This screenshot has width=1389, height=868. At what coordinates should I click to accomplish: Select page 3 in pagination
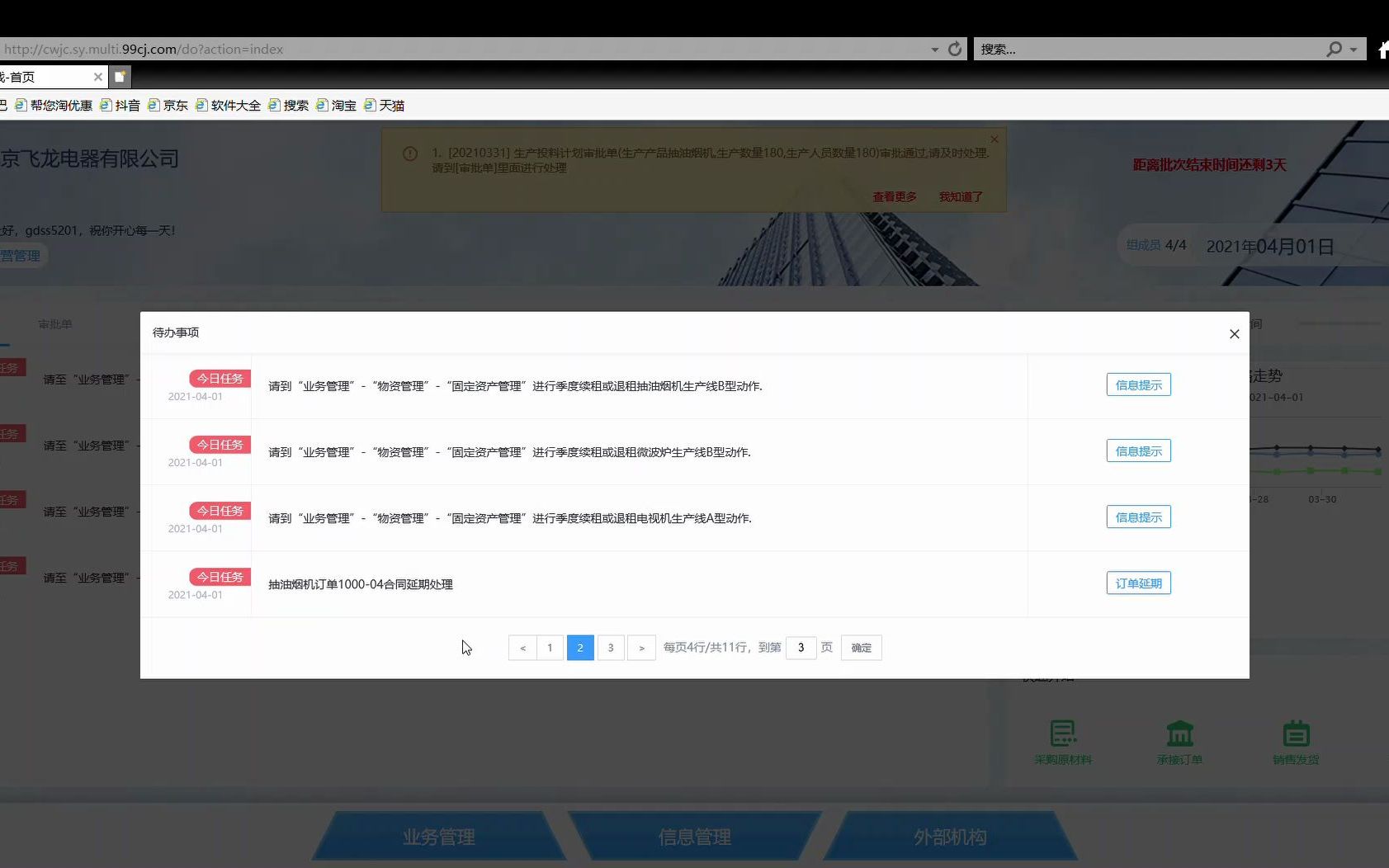coord(611,648)
